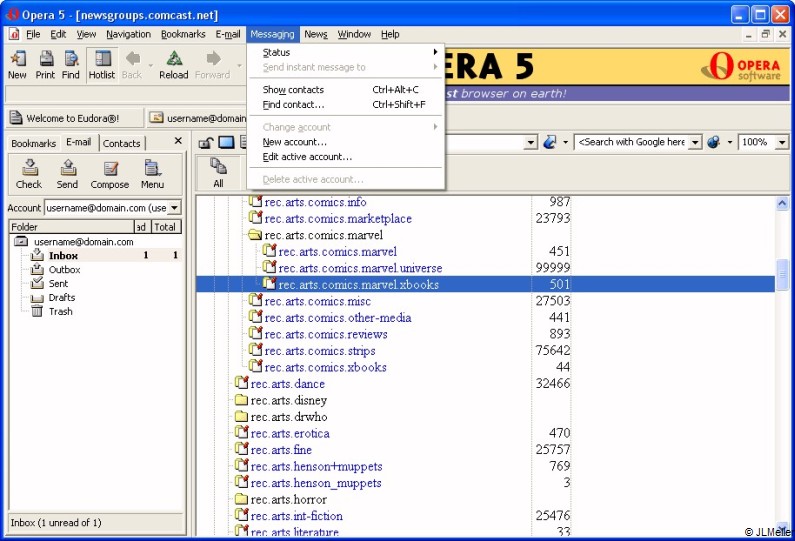Restore the inner document window
This screenshot has width=795, height=541.
pyautogui.click(x=766, y=34)
